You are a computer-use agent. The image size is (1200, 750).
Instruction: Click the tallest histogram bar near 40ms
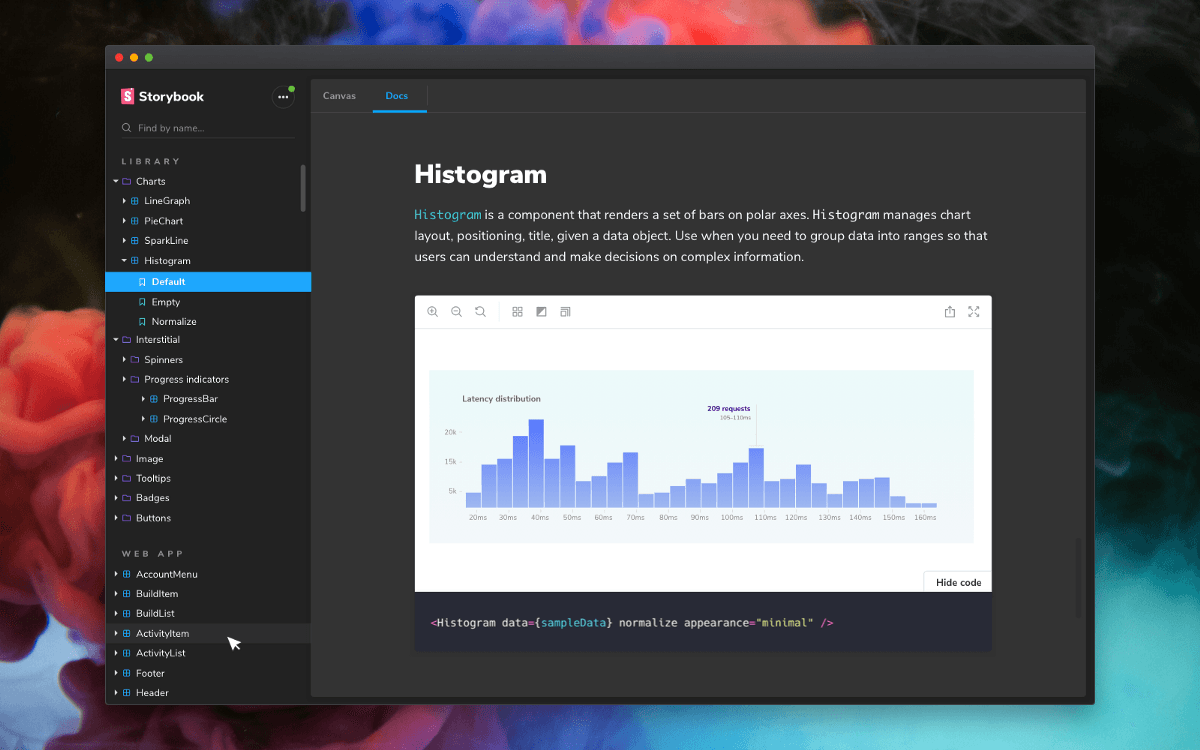point(536,464)
